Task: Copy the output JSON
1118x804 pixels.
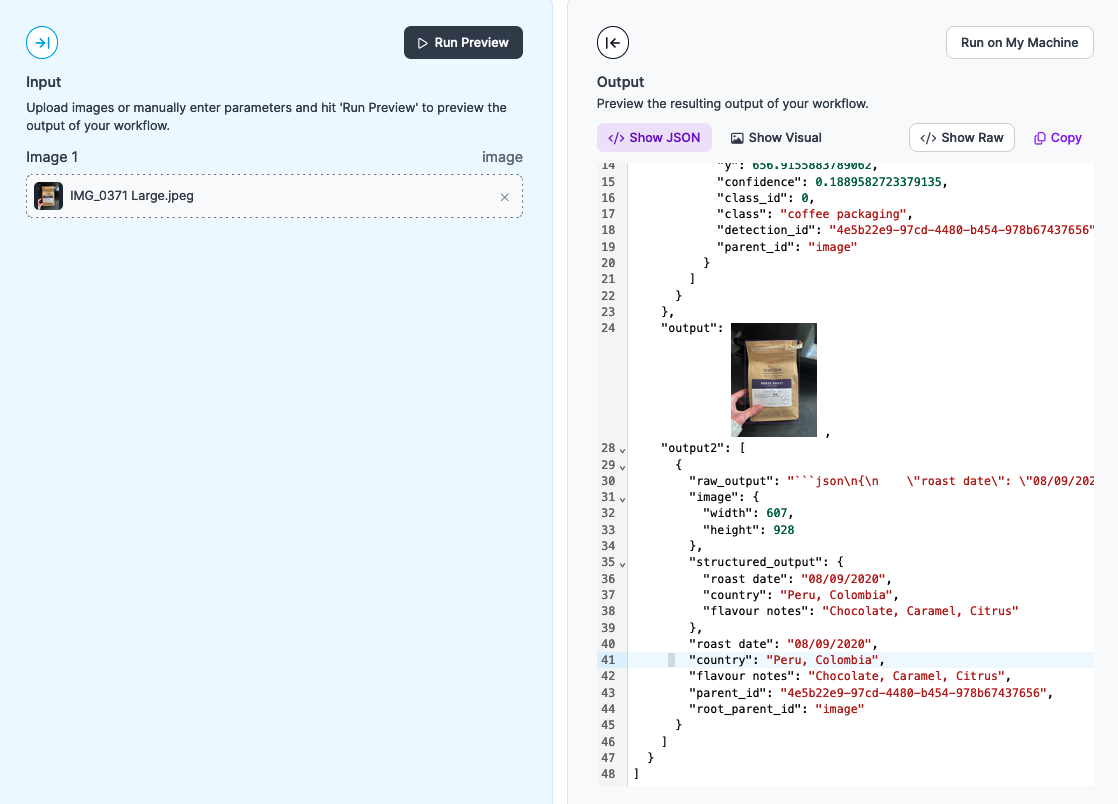Action: point(1057,138)
